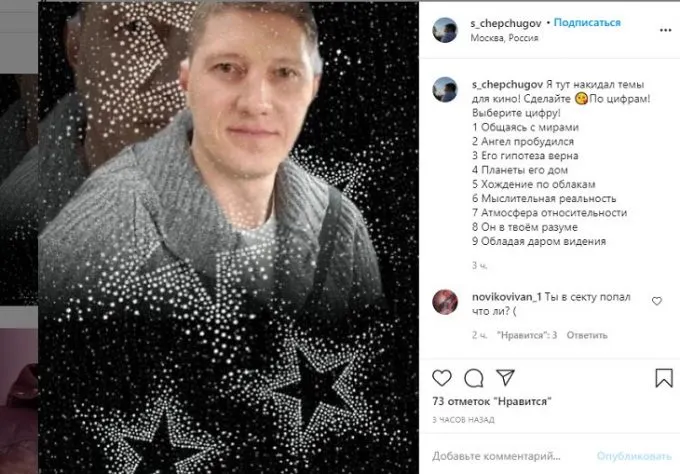Image resolution: width=680 pixels, height=474 pixels.
Task: Click the s_chepchugov avatar beside the caption
Action: tap(445, 89)
